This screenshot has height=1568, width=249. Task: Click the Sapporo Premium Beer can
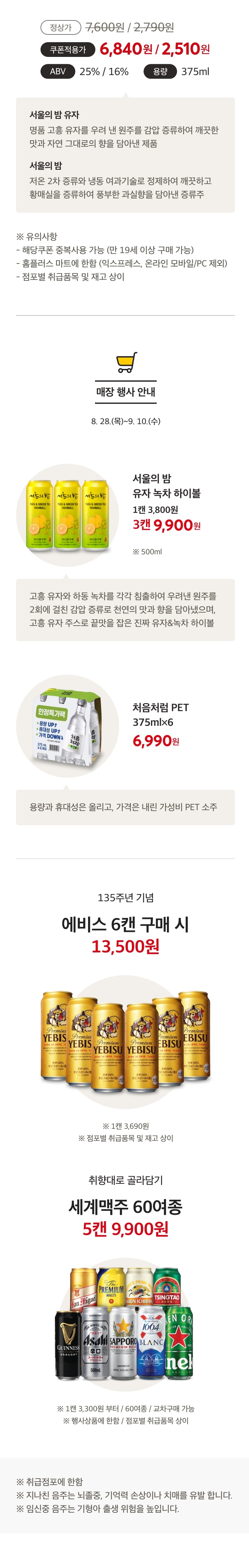[123, 1345]
